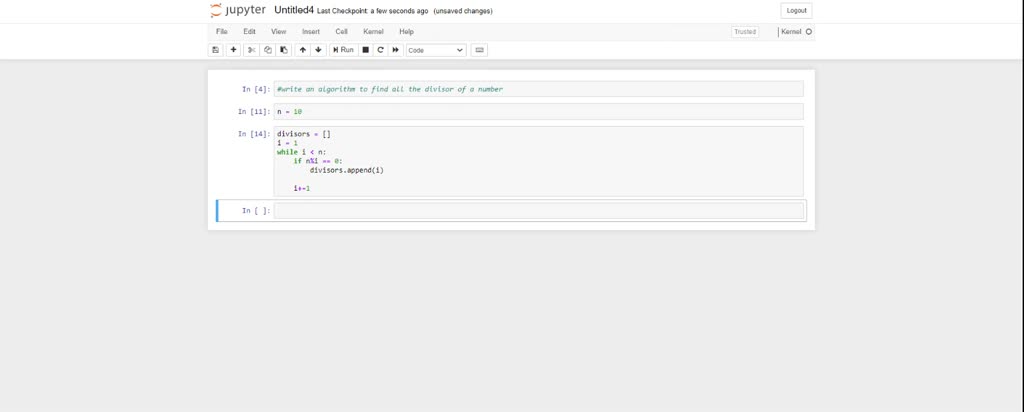The height and width of the screenshot is (412, 1024).
Task: Click the kernel status circle indicator
Action: (x=808, y=31)
